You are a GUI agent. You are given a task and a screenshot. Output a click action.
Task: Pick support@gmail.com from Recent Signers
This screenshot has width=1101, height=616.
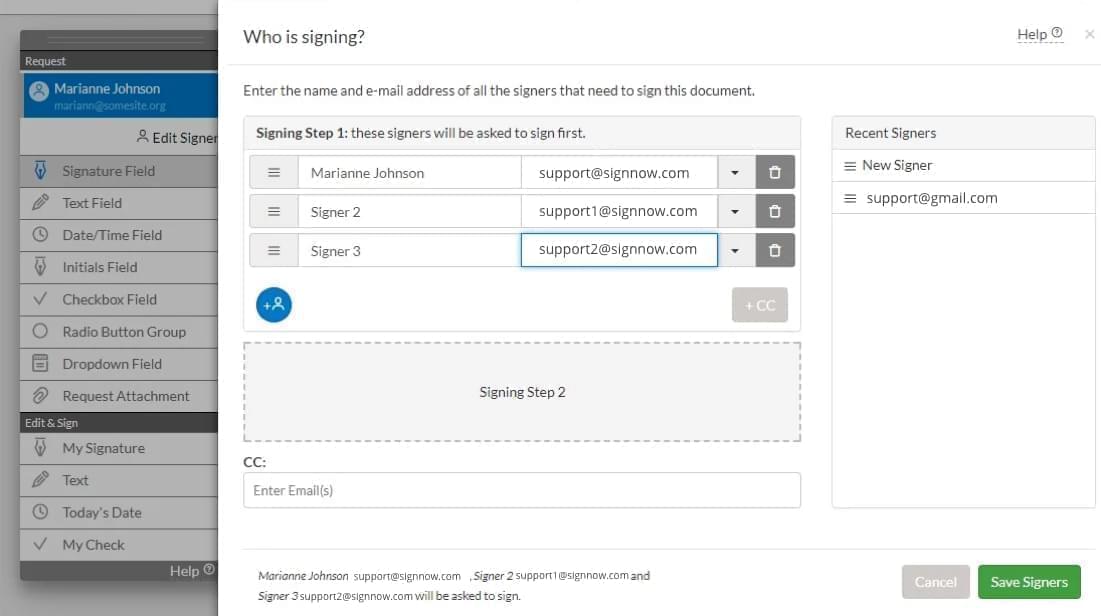pos(931,198)
